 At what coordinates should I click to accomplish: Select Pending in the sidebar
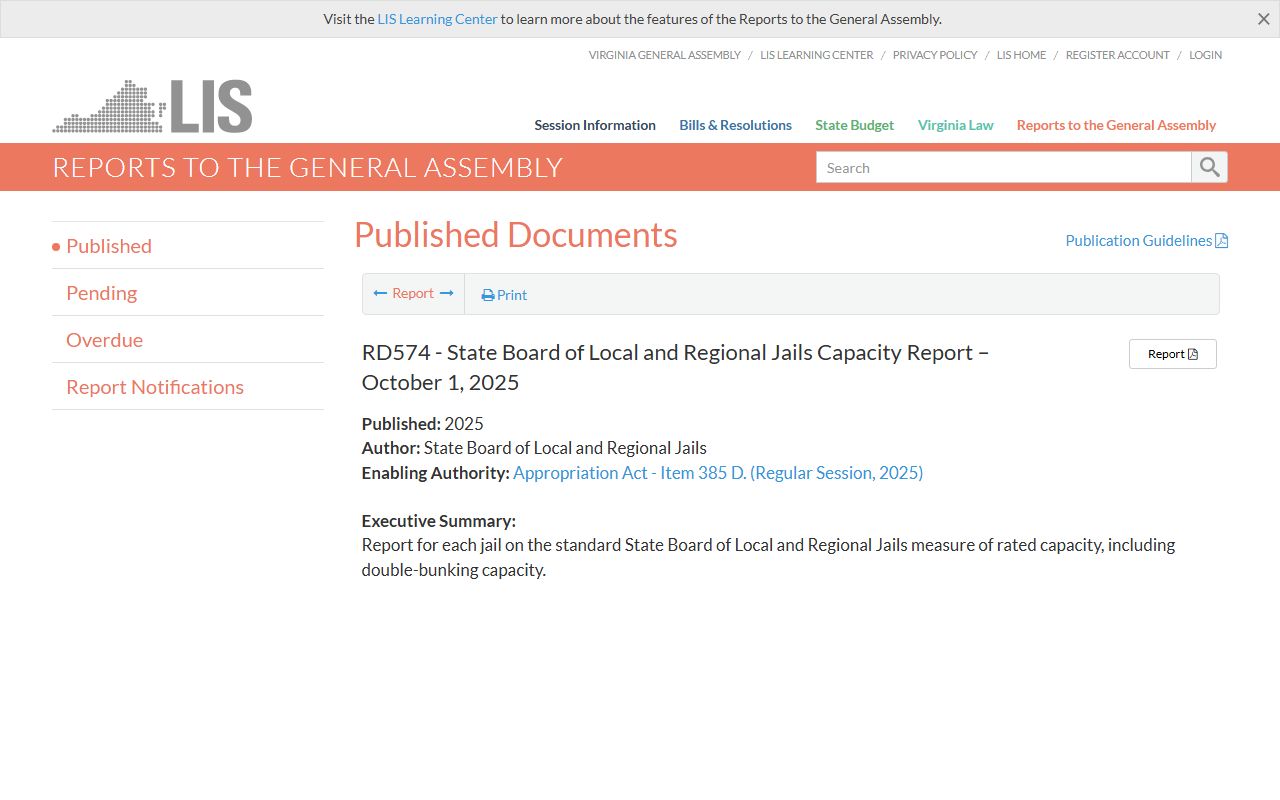101,293
